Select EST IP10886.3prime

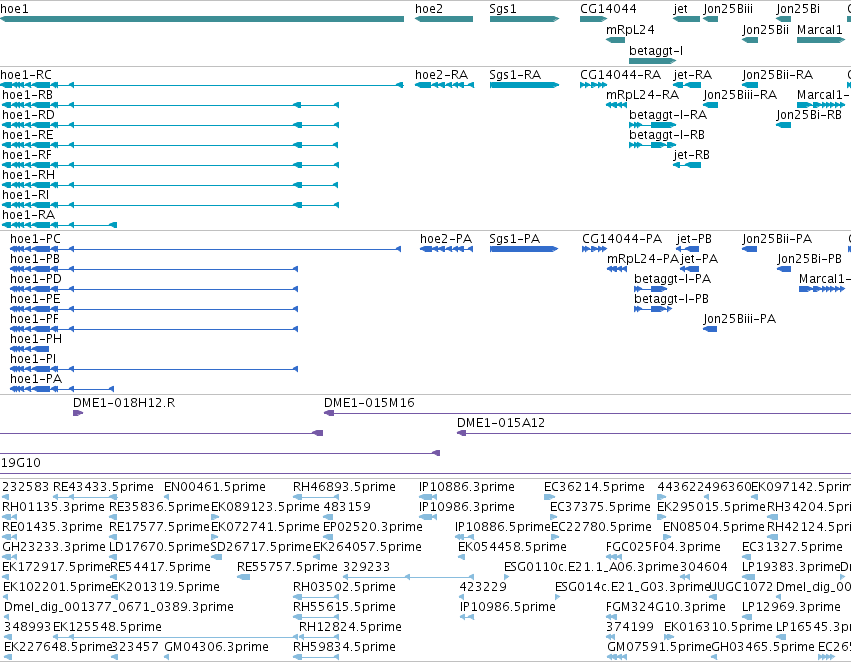coord(467,487)
